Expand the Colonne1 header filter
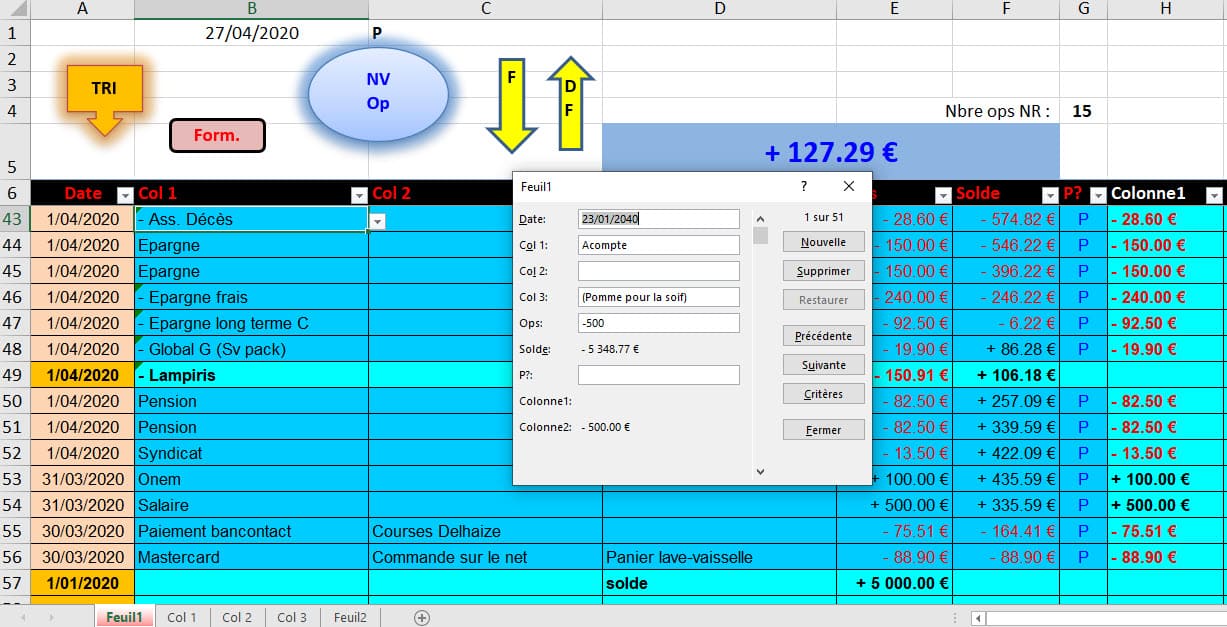 (x=1214, y=195)
